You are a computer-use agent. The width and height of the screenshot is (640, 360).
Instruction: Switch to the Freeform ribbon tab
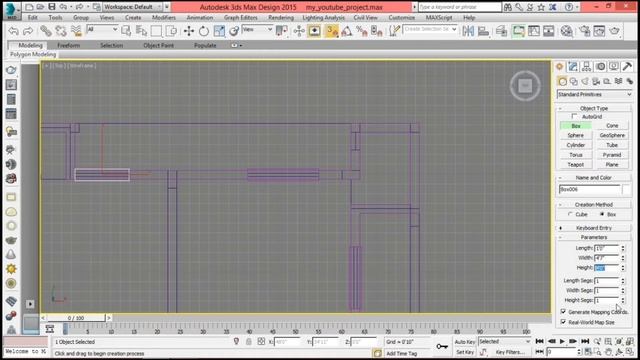pos(69,45)
